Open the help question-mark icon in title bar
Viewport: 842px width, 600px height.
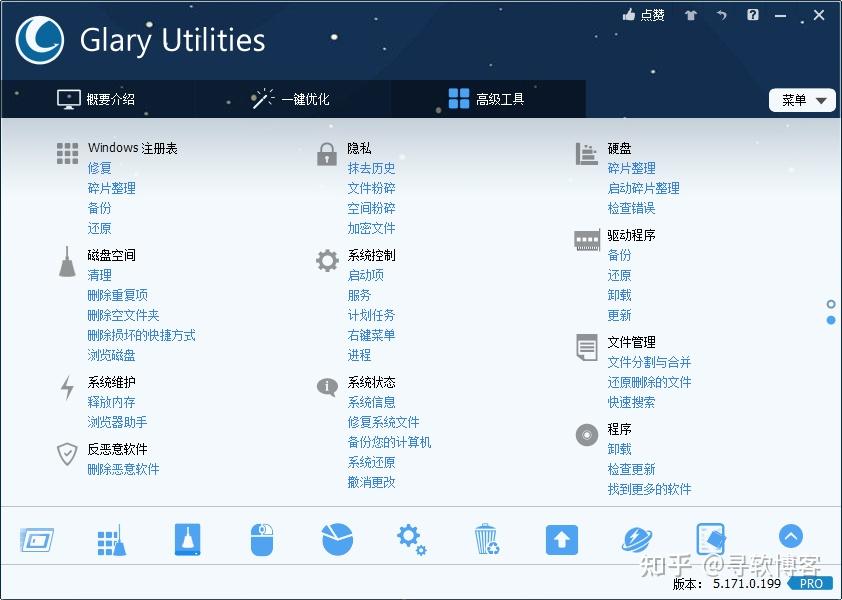753,15
